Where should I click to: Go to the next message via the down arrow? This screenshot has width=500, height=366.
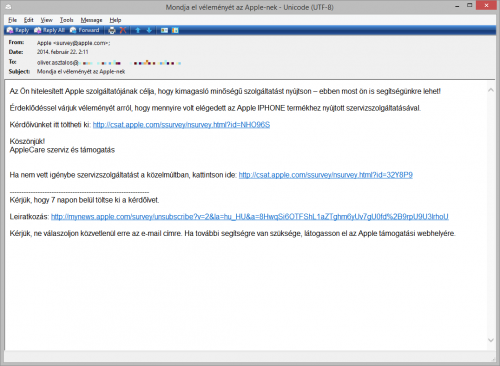(x=149, y=30)
